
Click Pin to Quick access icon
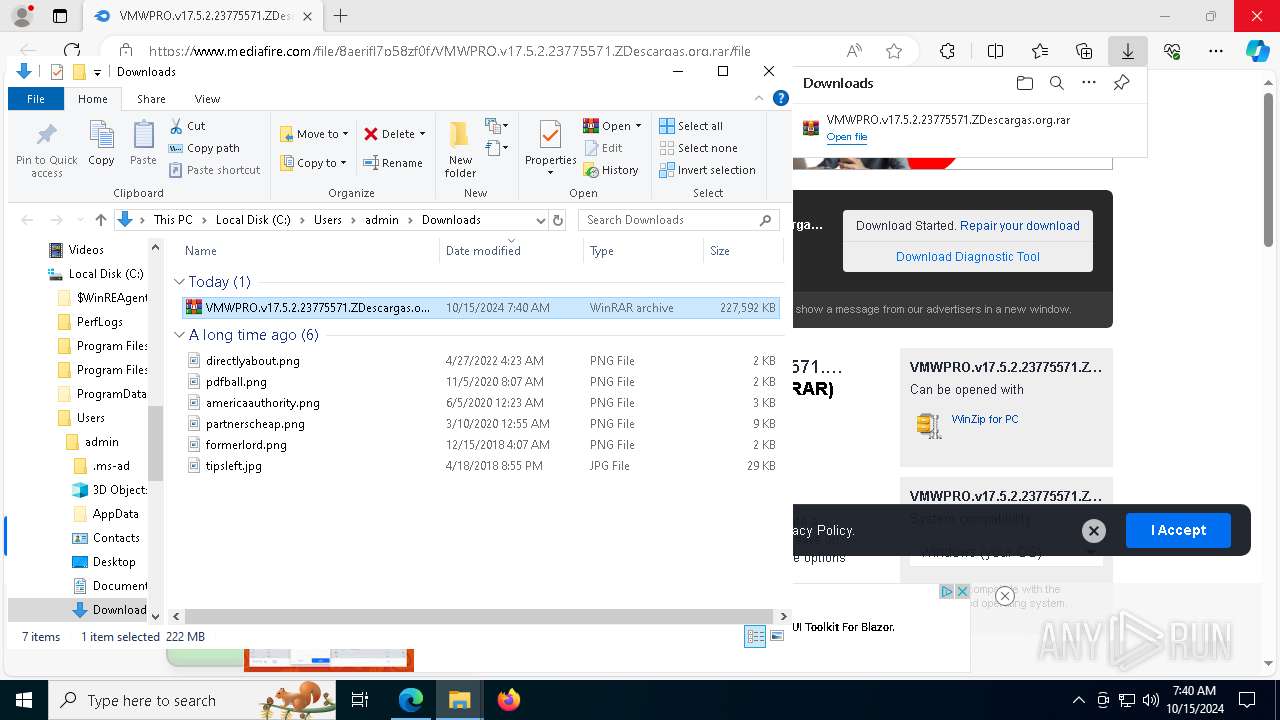[46, 150]
